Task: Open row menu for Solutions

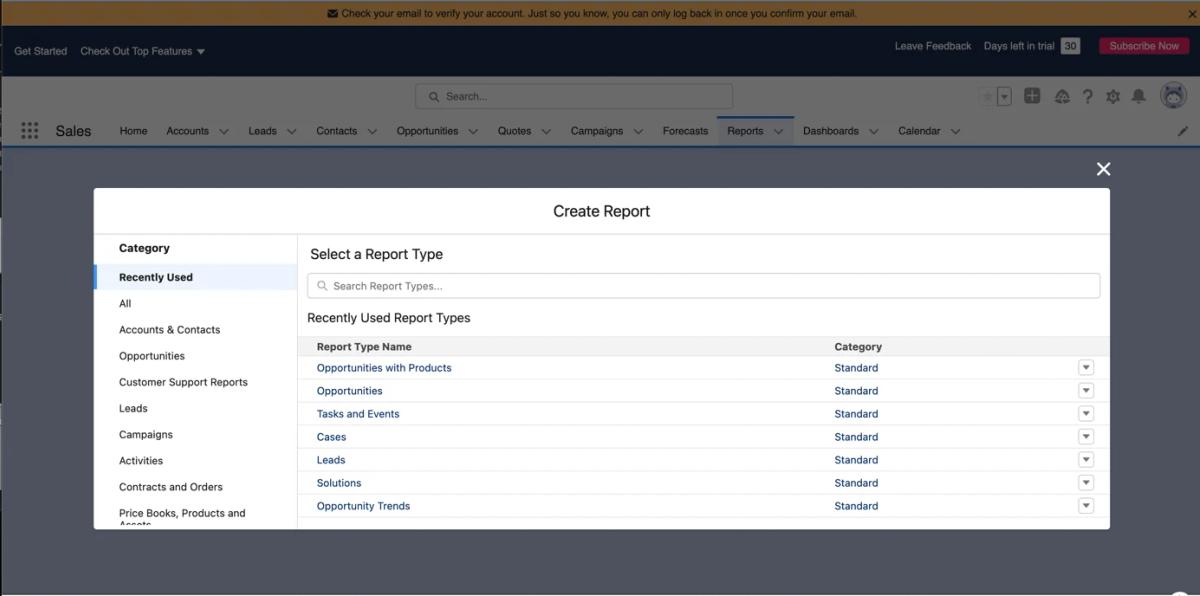Action: coord(1086,482)
